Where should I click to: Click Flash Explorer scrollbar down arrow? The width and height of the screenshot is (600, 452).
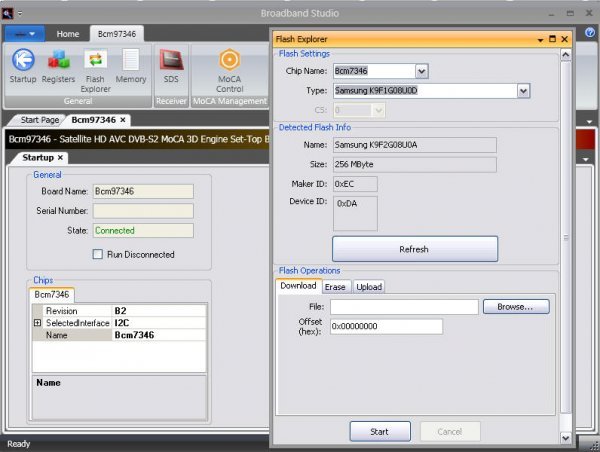[x=566, y=437]
